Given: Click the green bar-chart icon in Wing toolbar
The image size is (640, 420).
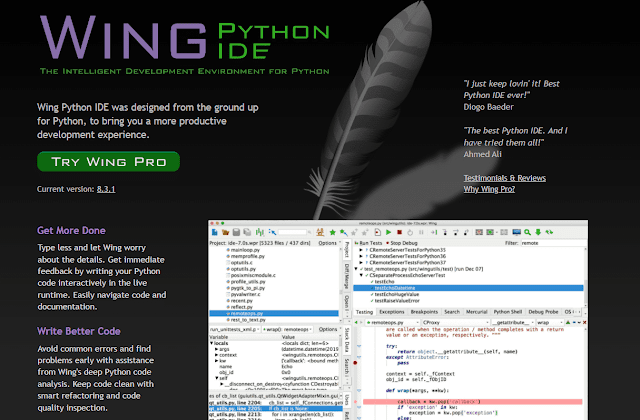Looking at the screenshot, I should coord(260,232).
